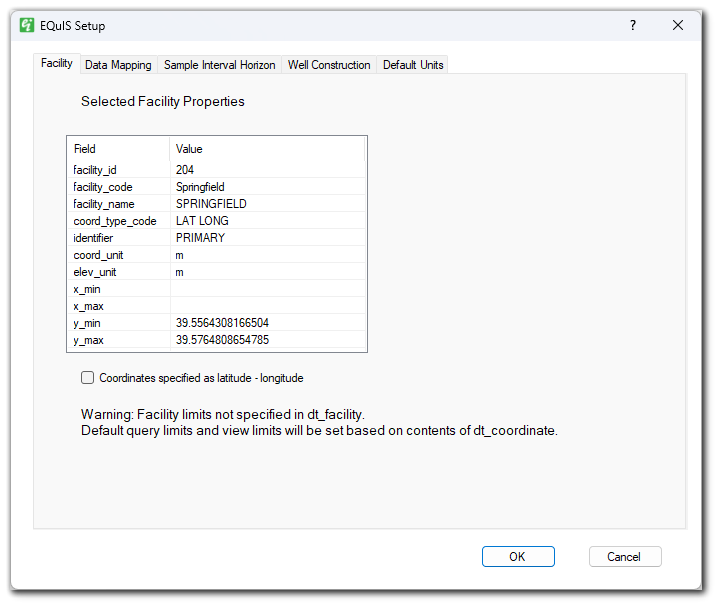Close the EQuIS Setup dialog
Viewport: 720px width, 608px height.
678,25
